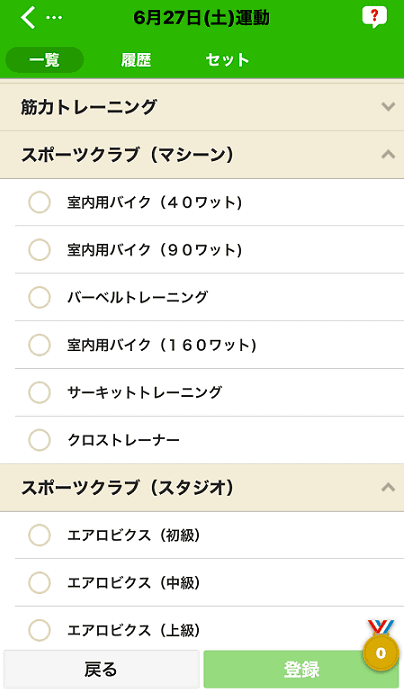The height and width of the screenshot is (693, 404).
Task: Choose サーキットトレーニング radio option
Action: (39, 392)
